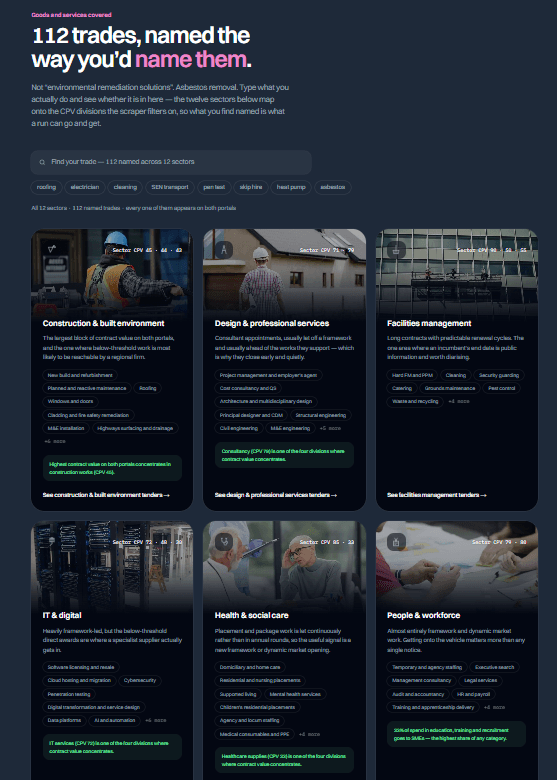Click the 'New build and refurbishment' tag
The width and height of the screenshot is (557, 780).
(x=80, y=375)
